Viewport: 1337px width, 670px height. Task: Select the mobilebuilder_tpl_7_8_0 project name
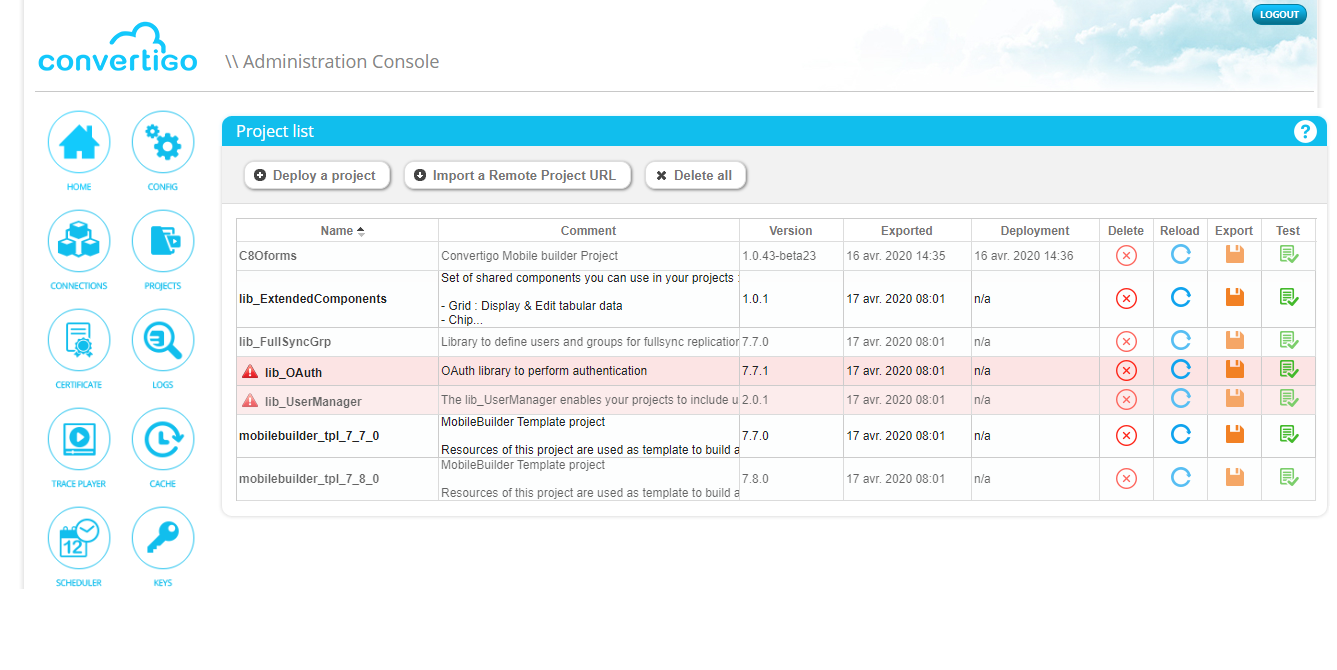point(309,479)
